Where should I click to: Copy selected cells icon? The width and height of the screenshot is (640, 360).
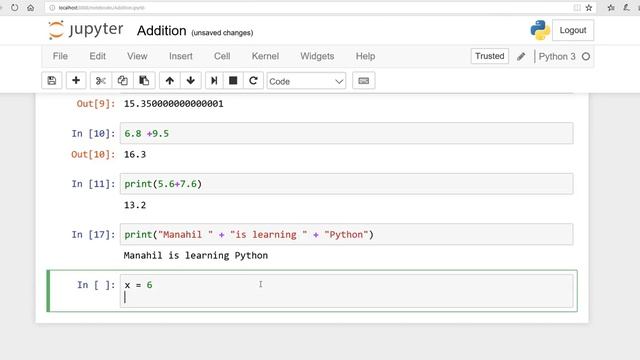click(x=122, y=81)
